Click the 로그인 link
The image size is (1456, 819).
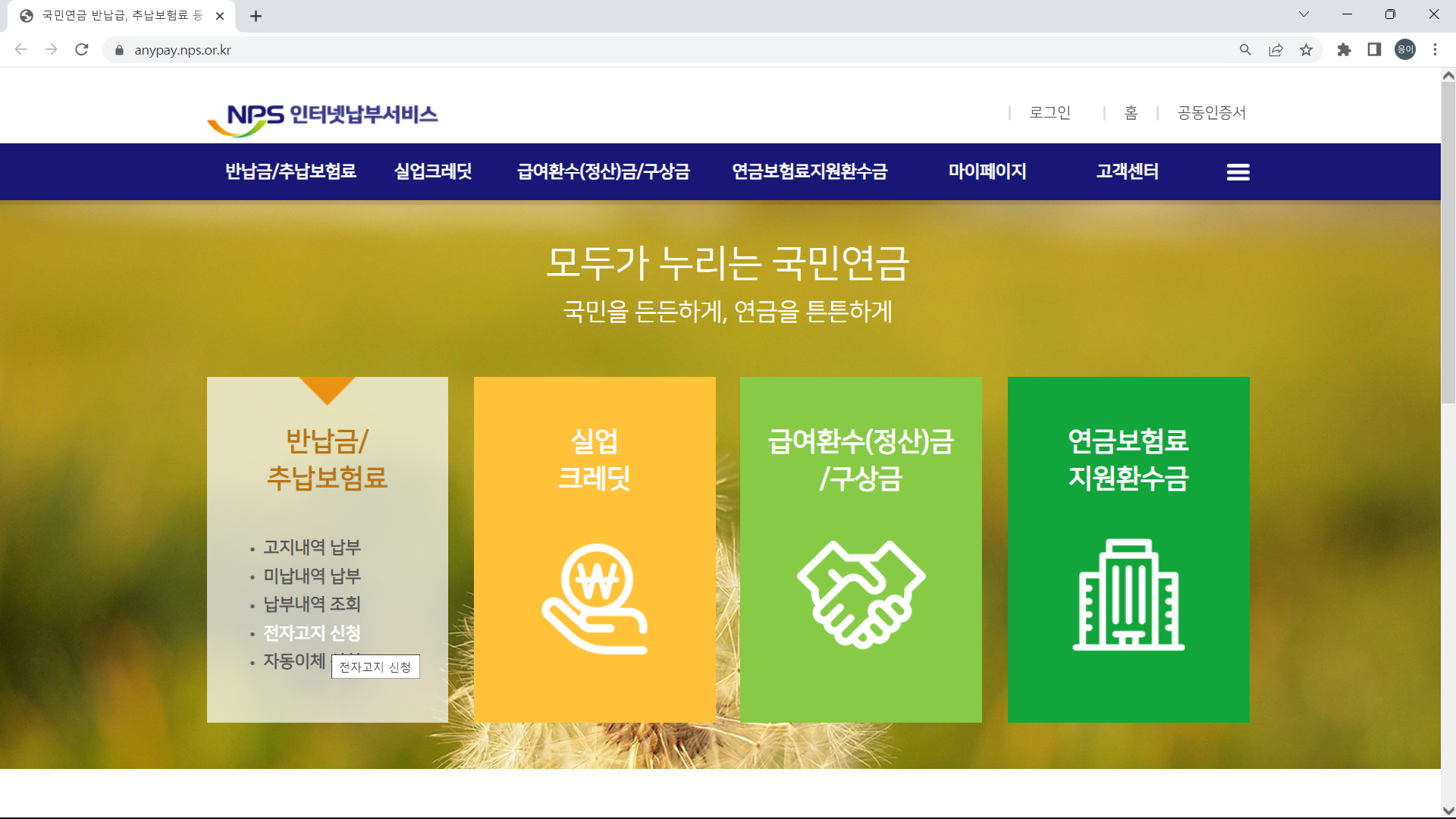pyautogui.click(x=1050, y=112)
